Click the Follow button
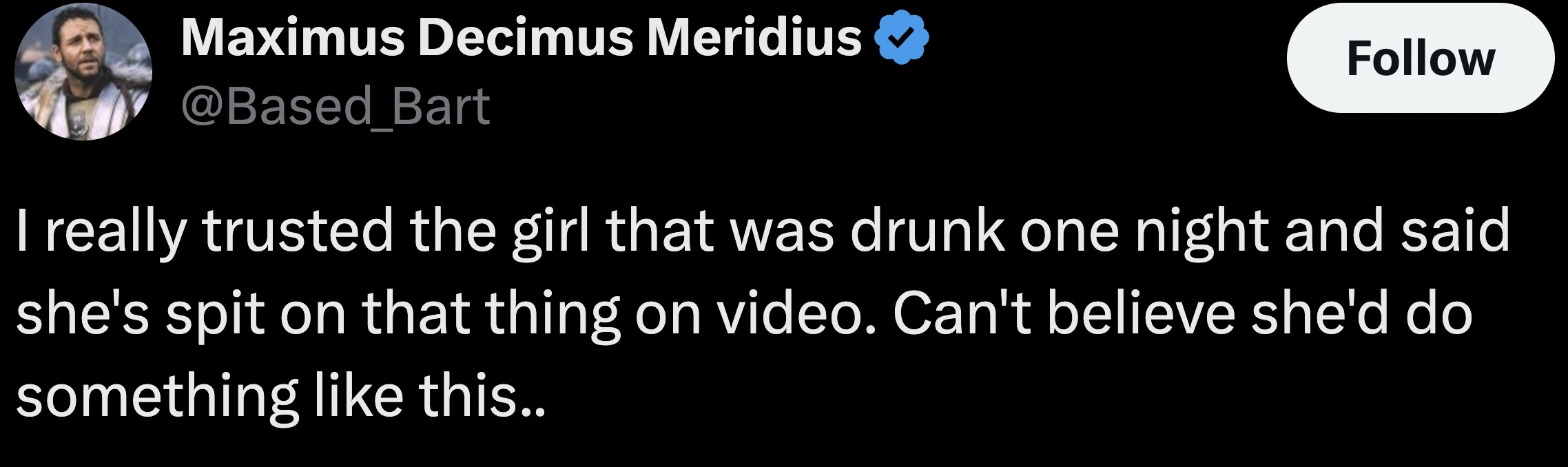Viewport: 1568px width, 467px height. click(1420, 59)
